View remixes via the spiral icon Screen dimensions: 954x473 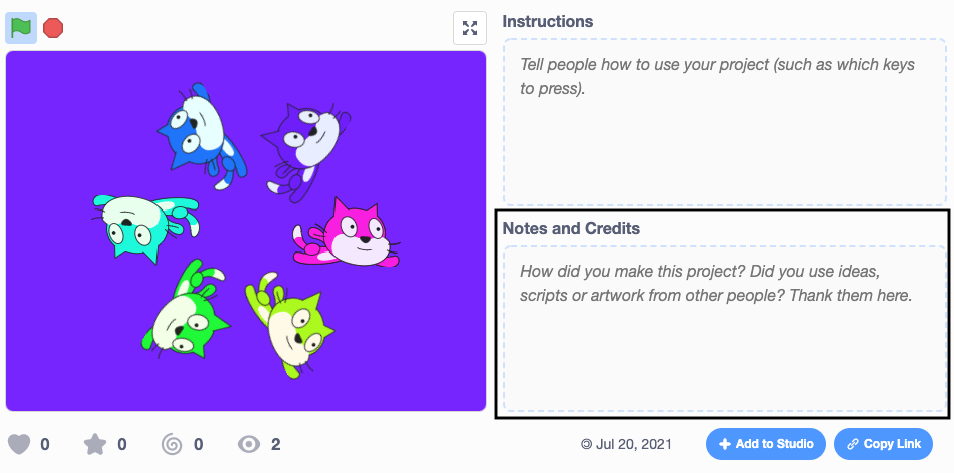tap(172, 444)
